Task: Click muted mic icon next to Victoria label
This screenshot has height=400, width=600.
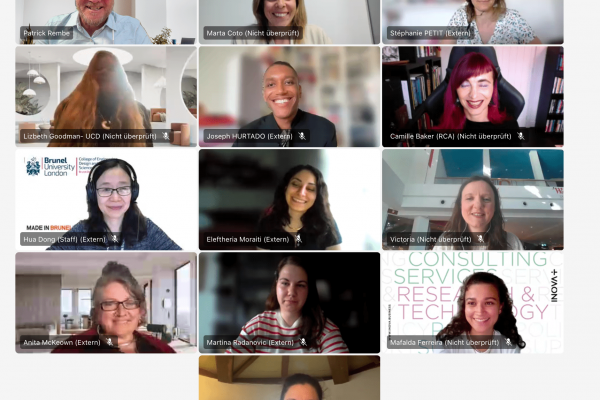Action: point(481,239)
